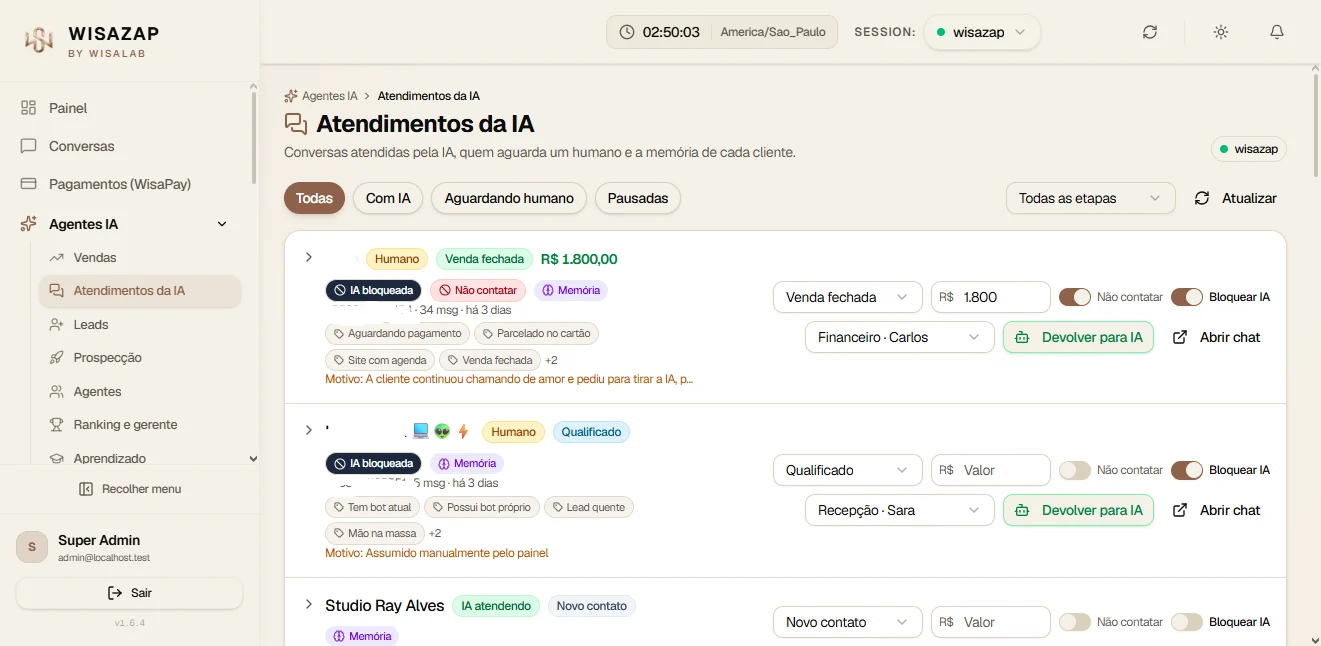Open the Venda fechada stage dropdown
The height and width of the screenshot is (646, 1321).
848,297
